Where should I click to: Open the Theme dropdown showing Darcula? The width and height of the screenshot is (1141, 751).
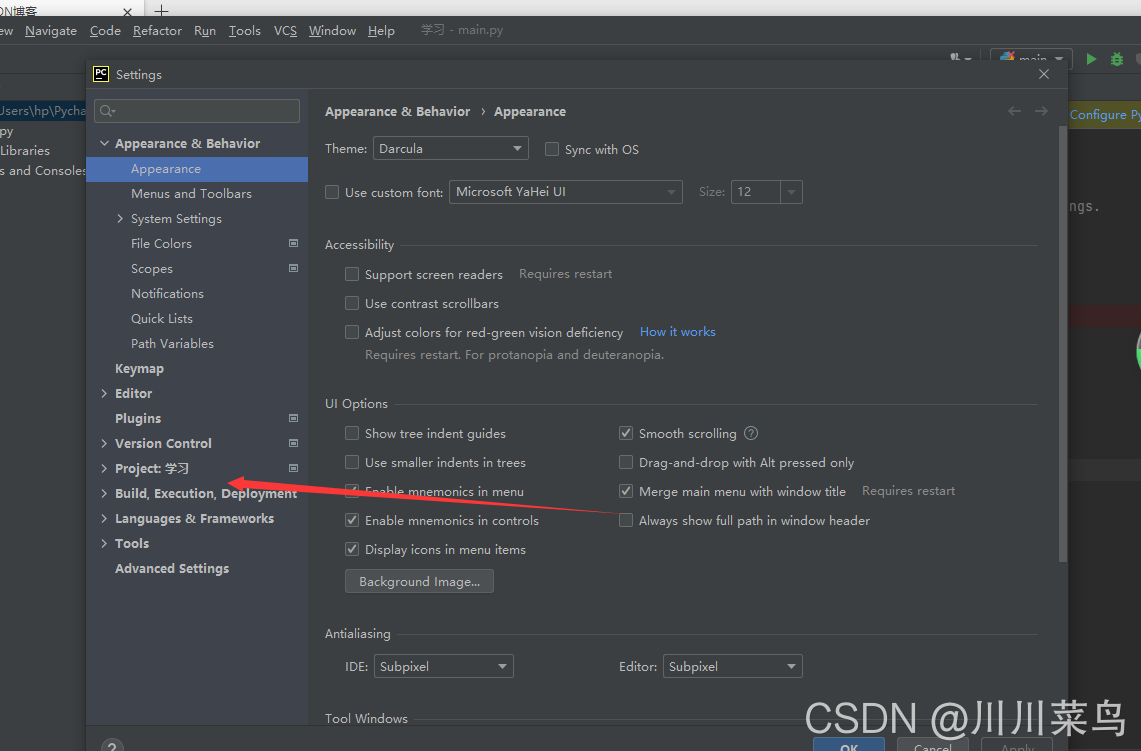[450, 148]
